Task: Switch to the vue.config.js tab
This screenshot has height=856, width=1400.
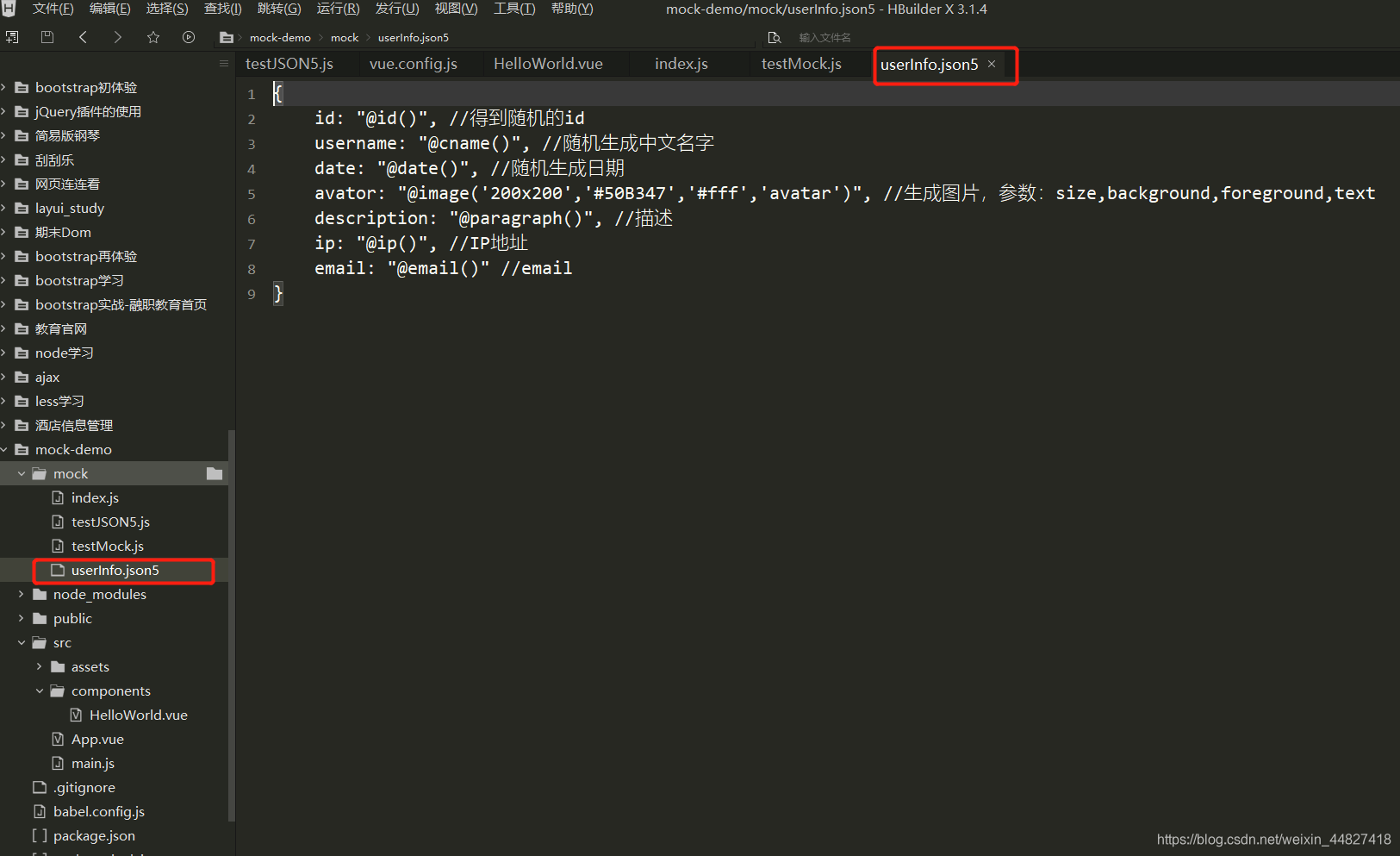Action: click(x=414, y=64)
